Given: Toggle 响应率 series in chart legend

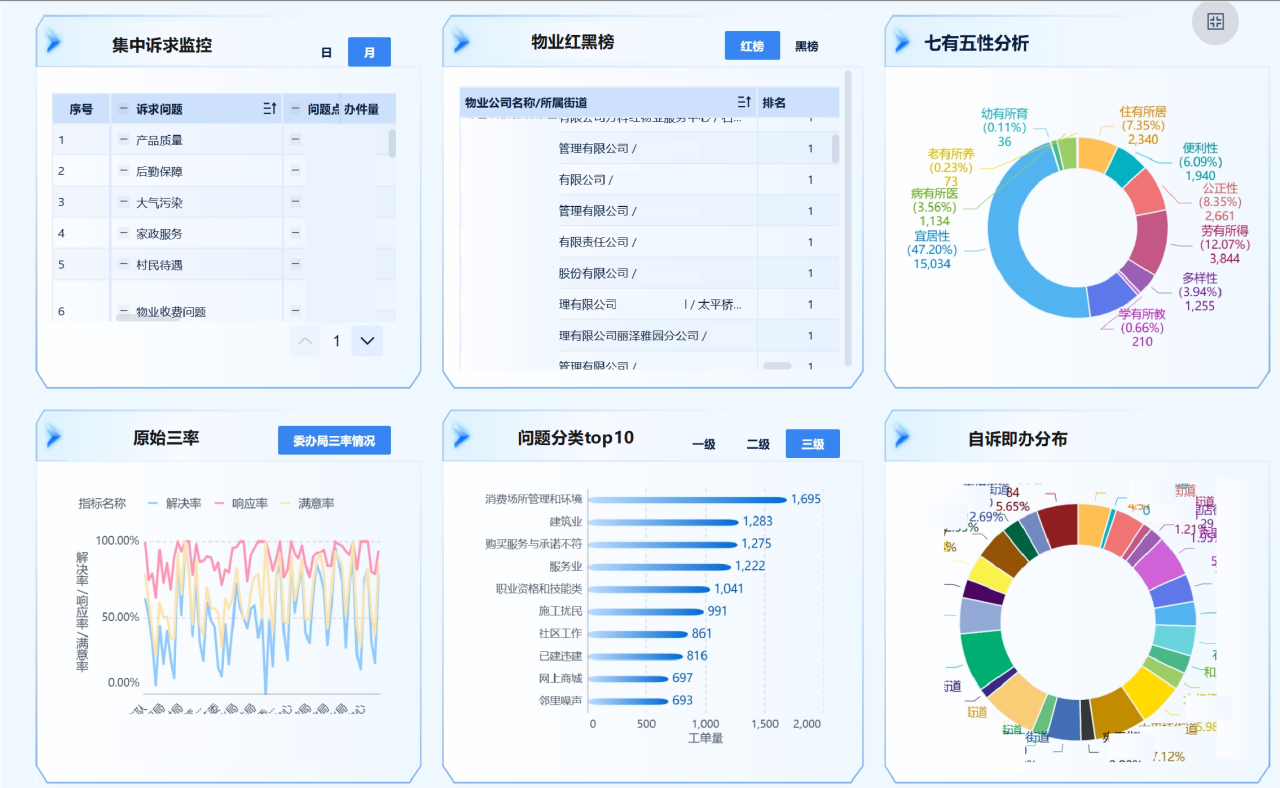Looking at the screenshot, I should [x=239, y=503].
